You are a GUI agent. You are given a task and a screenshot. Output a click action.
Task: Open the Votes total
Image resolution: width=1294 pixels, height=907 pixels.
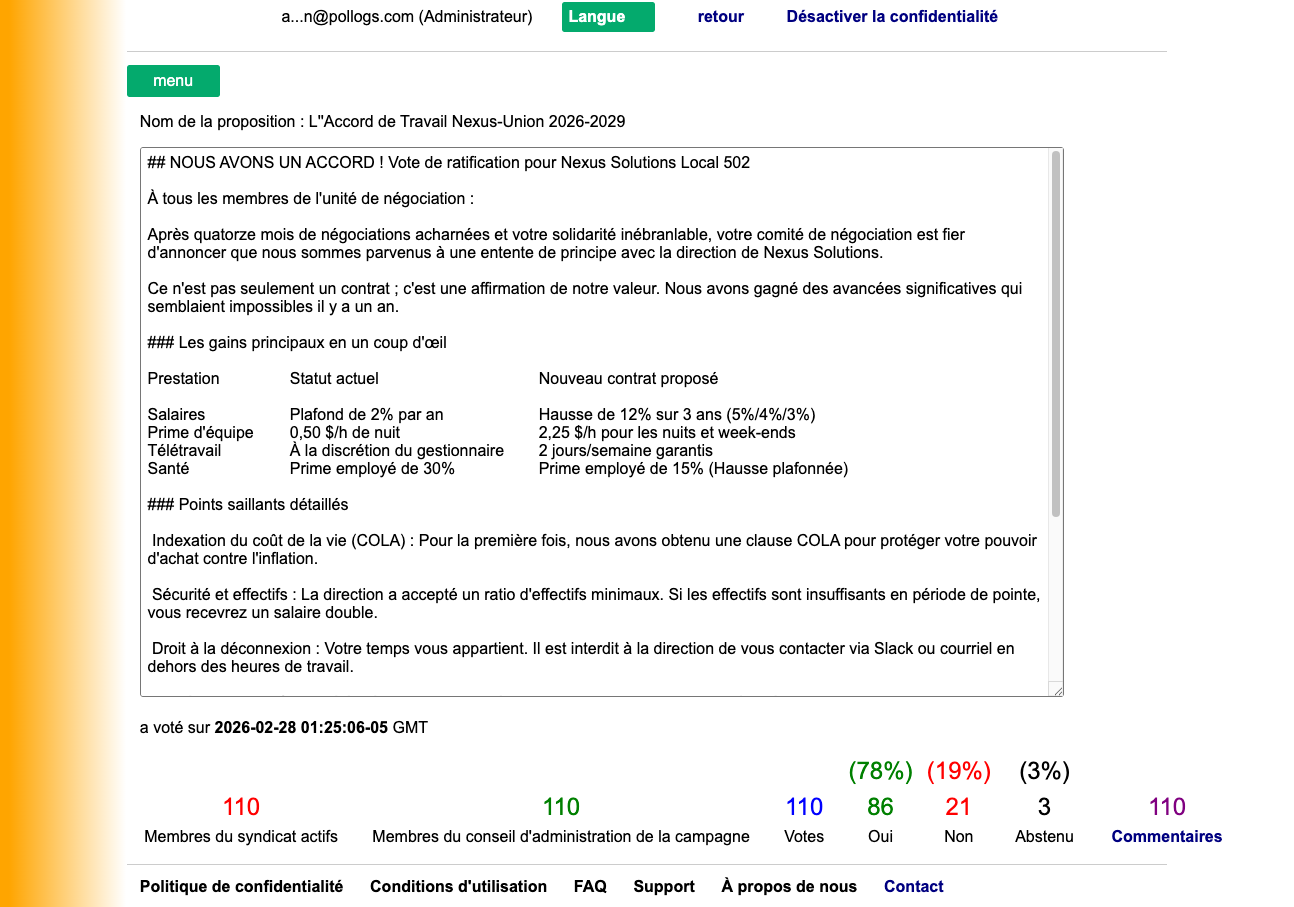[804, 806]
